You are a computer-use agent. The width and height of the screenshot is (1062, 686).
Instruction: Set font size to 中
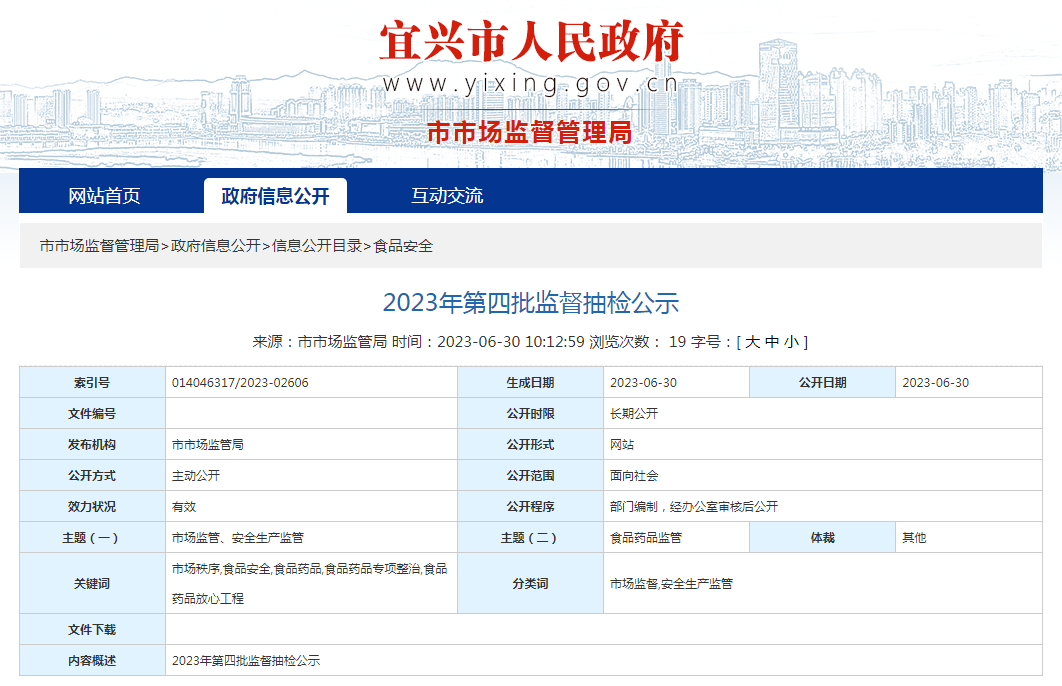point(771,342)
